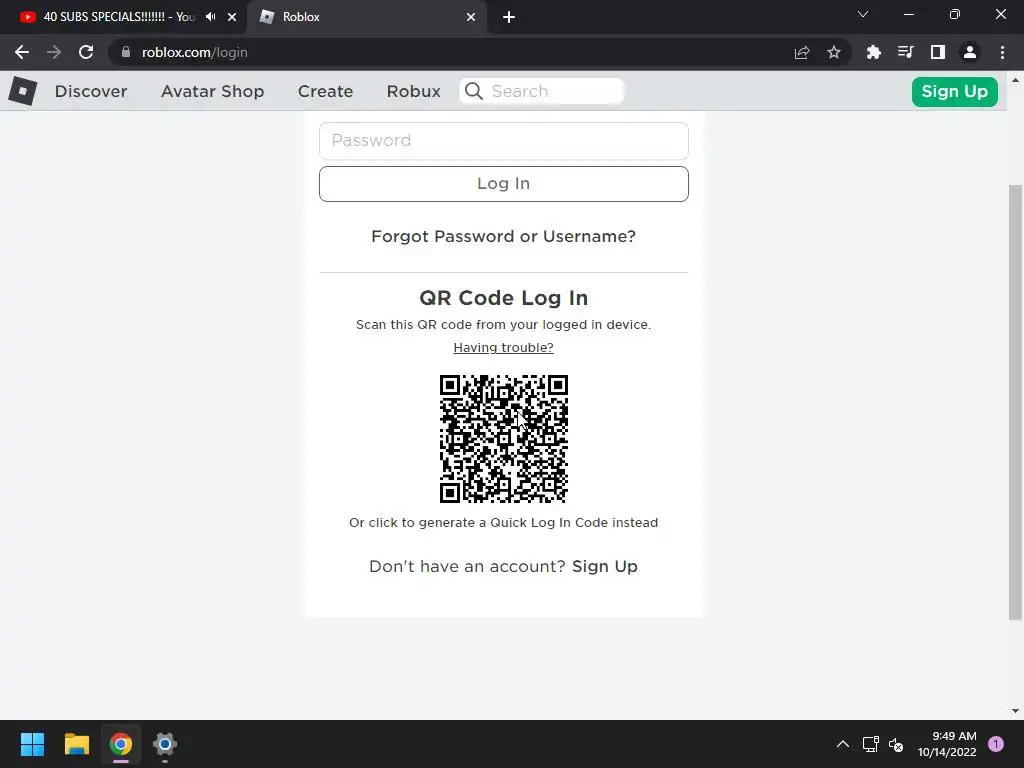The width and height of the screenshot is (1024, 768).
Task: Open the Chrome profile icon
Action: point(970,52)
